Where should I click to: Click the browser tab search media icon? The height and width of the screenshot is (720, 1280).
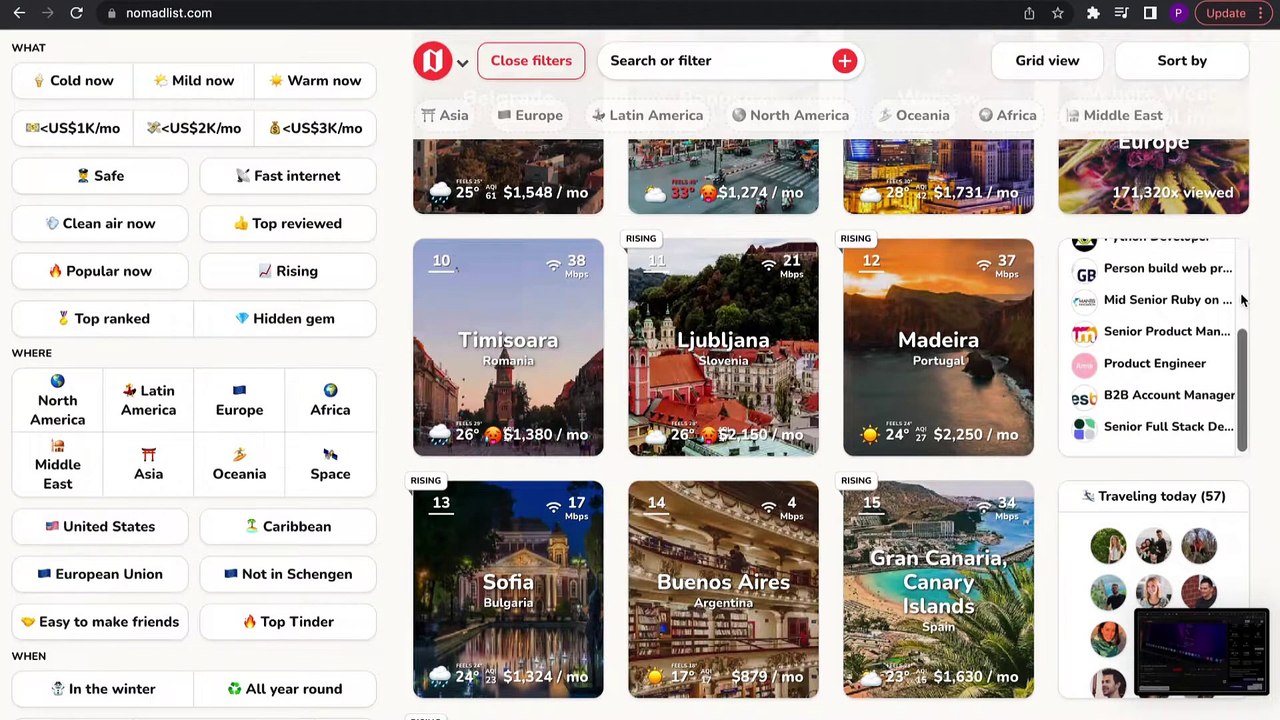1121,13
